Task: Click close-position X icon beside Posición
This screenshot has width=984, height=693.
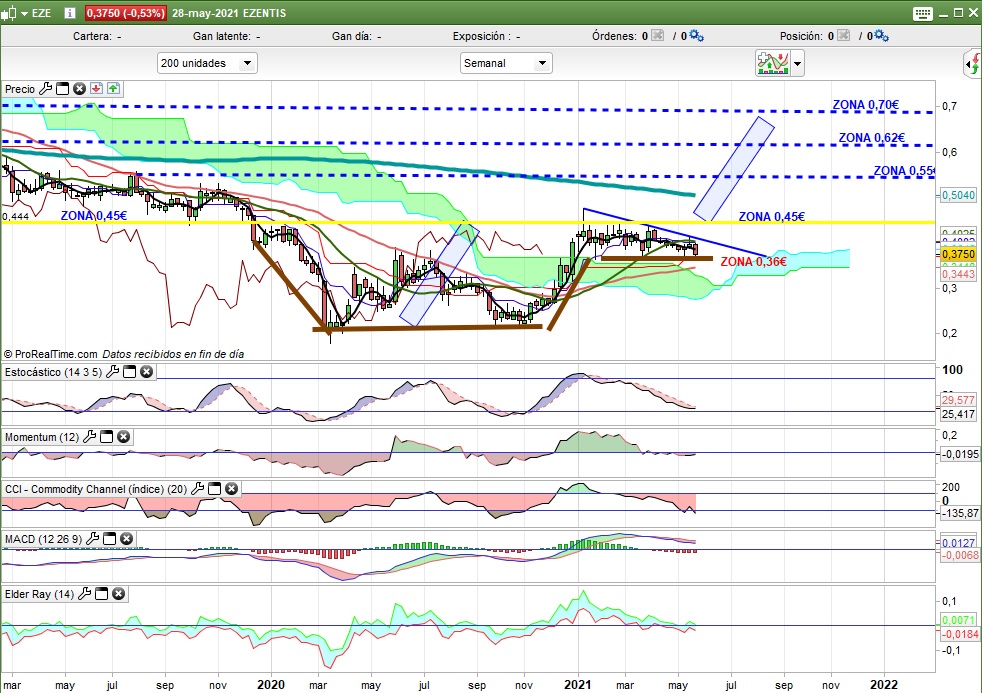Action: [x=843, y=36]
